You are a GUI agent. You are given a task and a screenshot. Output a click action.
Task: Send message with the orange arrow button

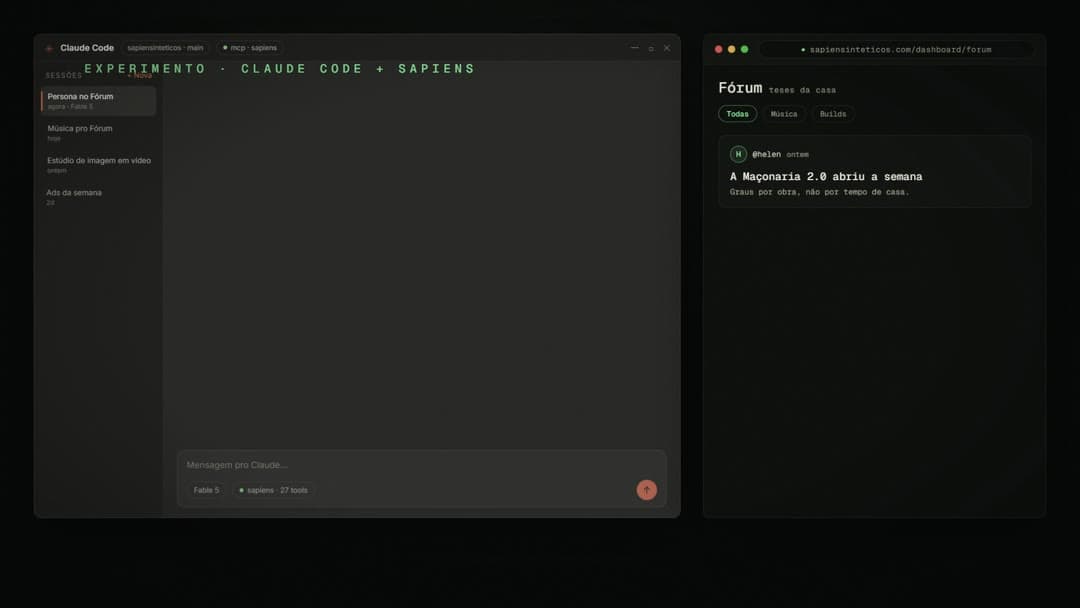pos(646,490)
